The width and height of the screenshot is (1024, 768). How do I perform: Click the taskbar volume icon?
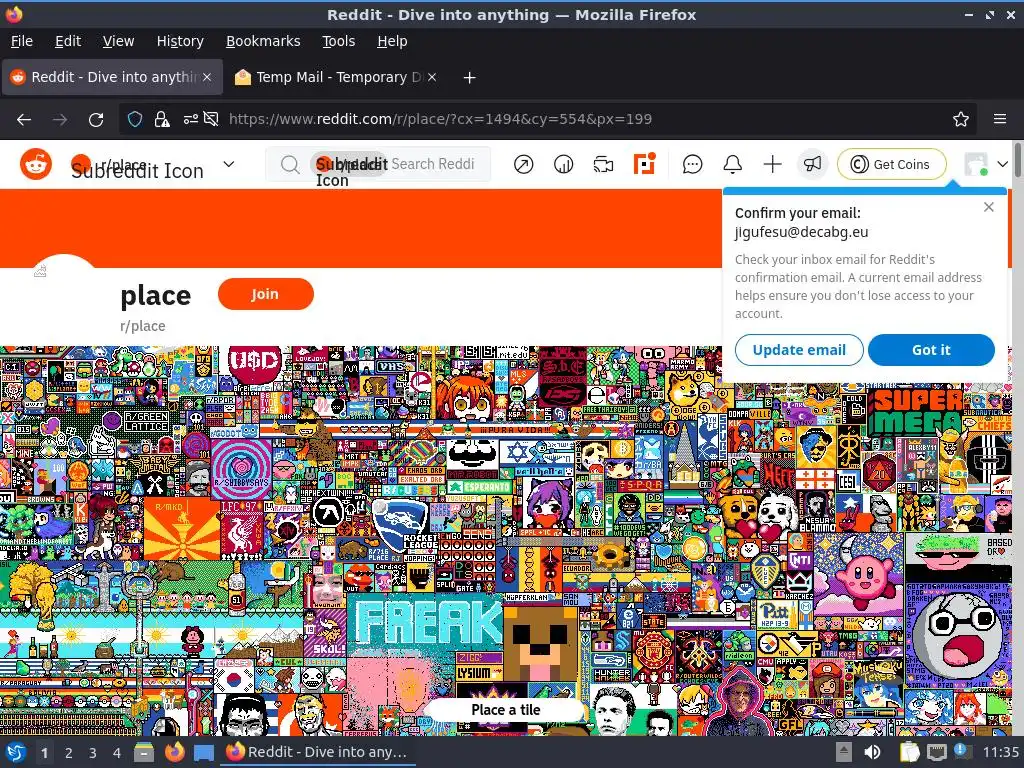point(872,752)
